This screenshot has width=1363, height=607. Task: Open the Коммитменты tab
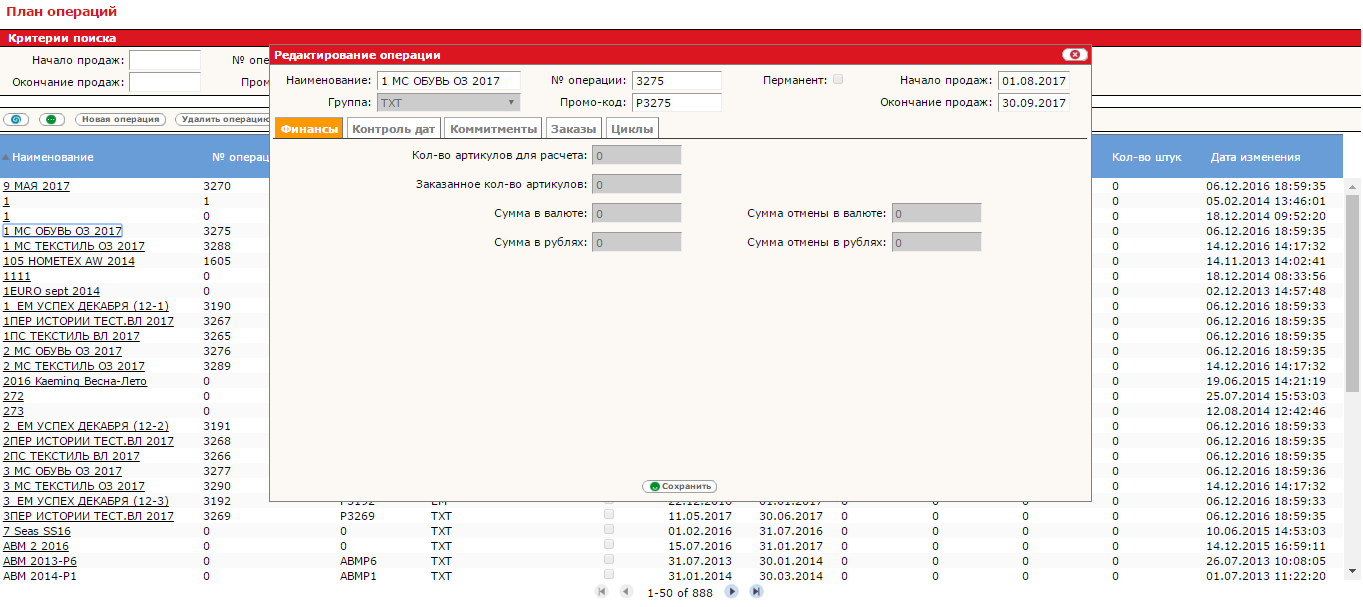tap(493, 128)
